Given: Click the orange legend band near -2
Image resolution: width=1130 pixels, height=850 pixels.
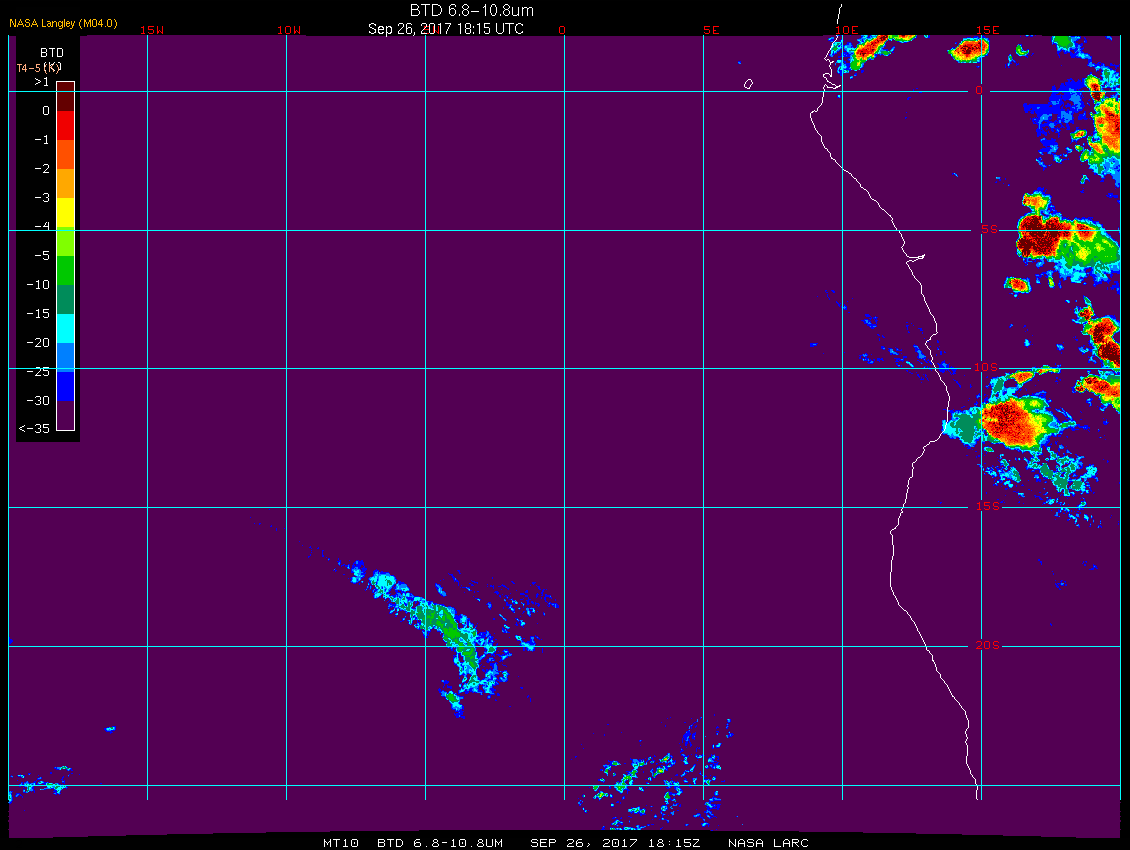Looking at the screenshot, I should click(x=66, y=183).
